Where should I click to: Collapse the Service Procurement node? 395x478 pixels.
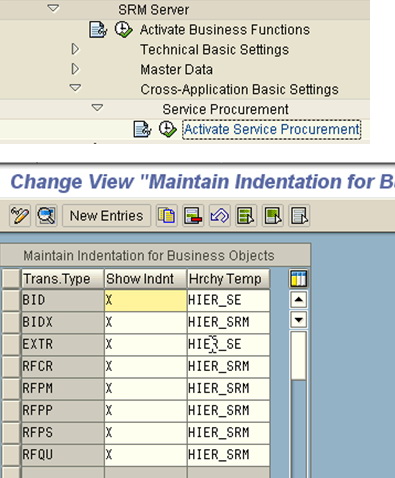97,108
